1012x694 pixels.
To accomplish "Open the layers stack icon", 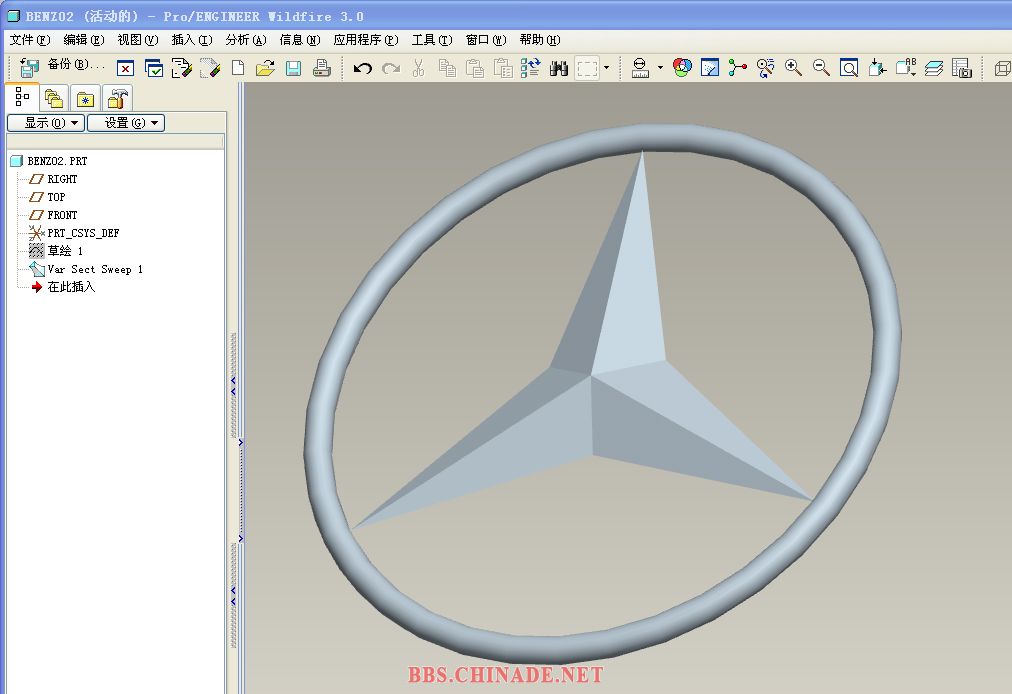I will [934, 68].
